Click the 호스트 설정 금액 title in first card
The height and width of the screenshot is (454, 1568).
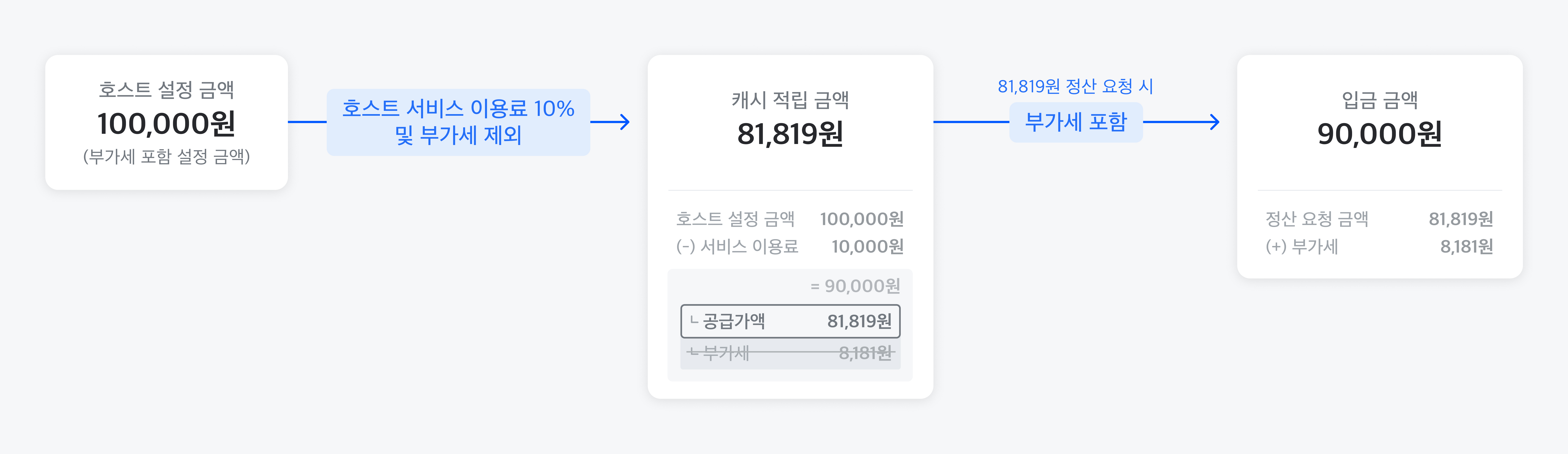pos(166,90)
